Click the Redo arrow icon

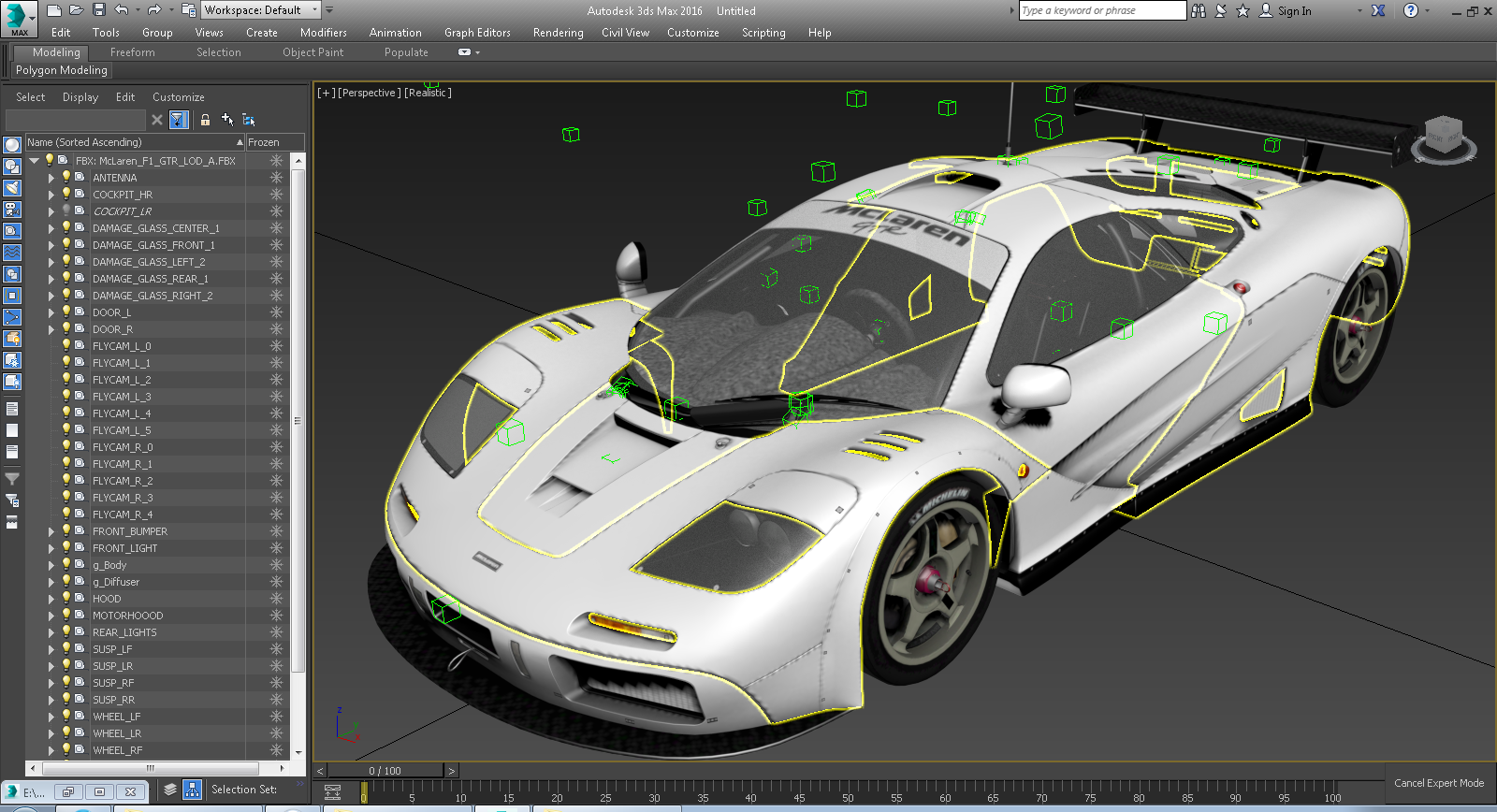[x=154, y=10]
